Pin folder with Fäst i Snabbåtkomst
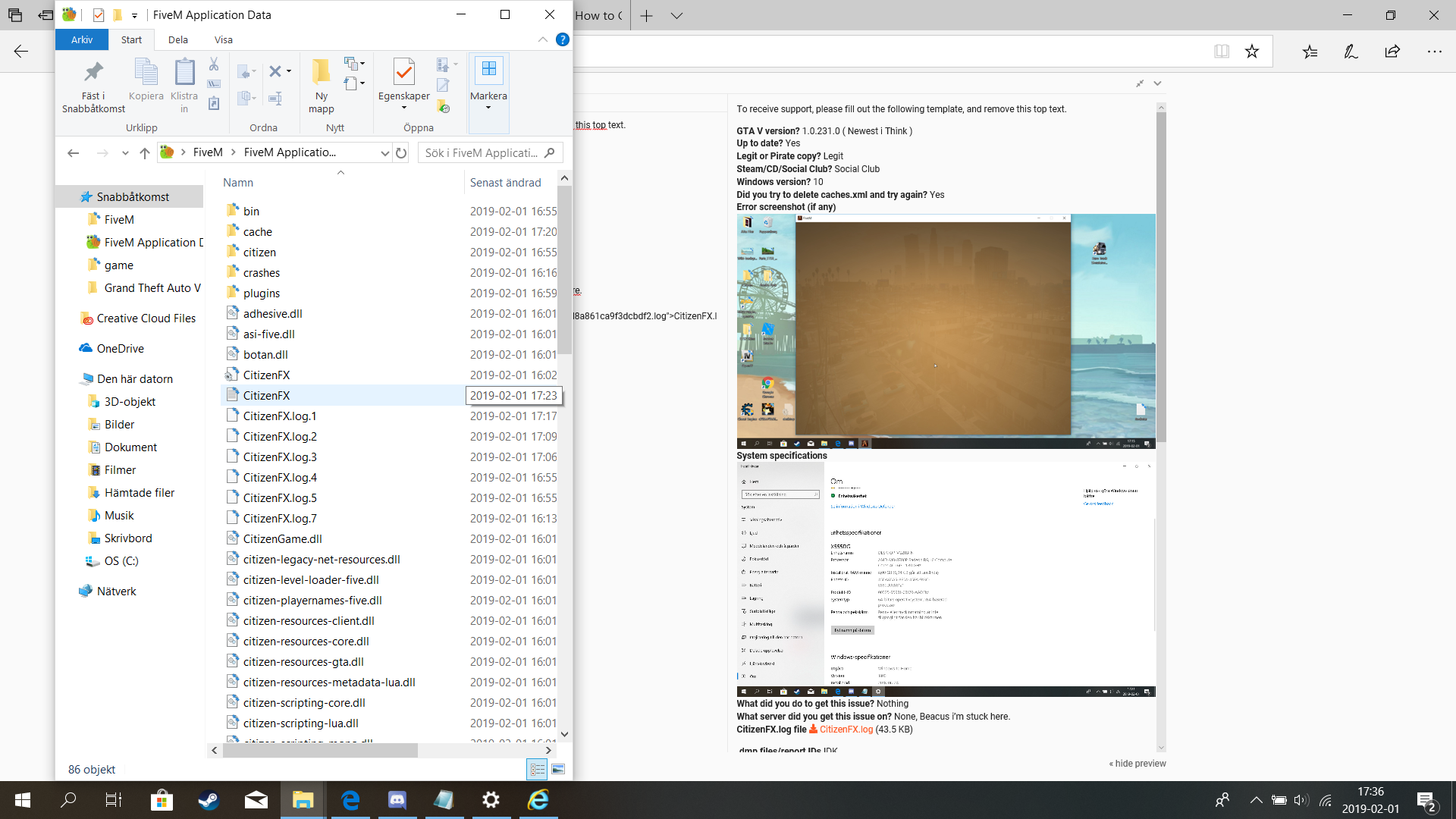This screenshot has height=819, width=1456. pyautogui.click(x=93, y=86)
